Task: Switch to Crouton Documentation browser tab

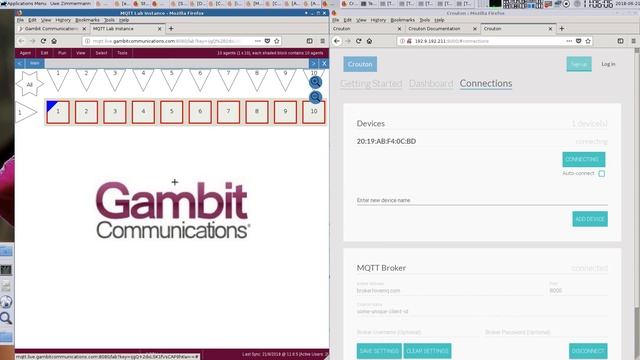Action: (x=443, y=29)
